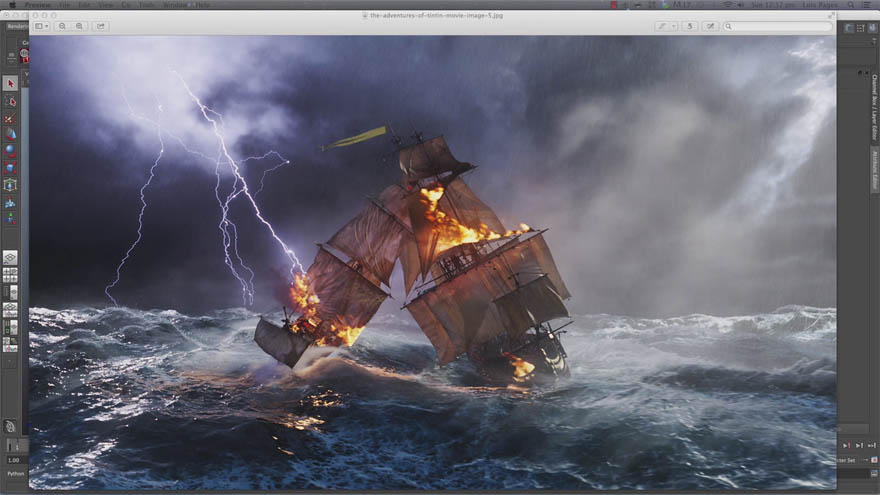Screen dimensions: 880x495
Task: Choose Maya persp/graph editor layout
Action: pos(10,310)
